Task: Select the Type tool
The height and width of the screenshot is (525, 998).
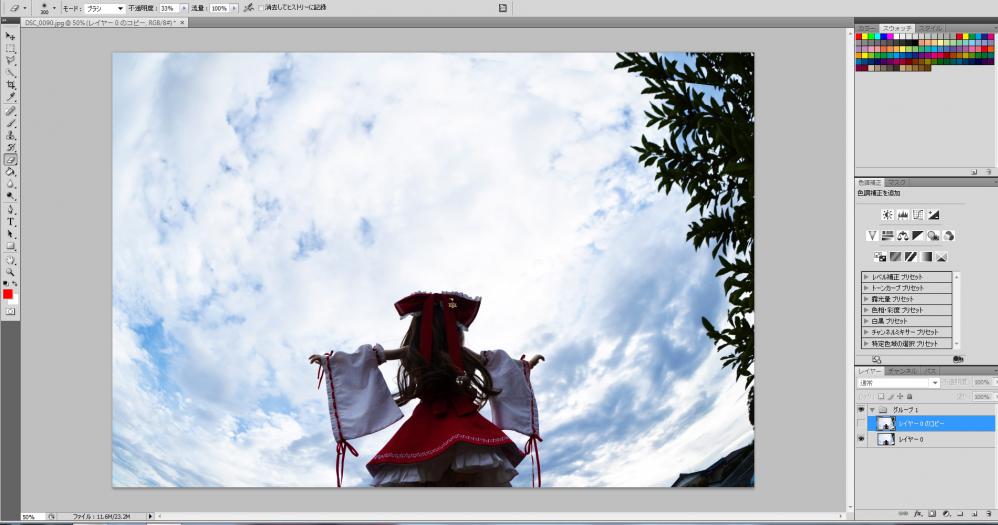Action: (x=10, y=222)
